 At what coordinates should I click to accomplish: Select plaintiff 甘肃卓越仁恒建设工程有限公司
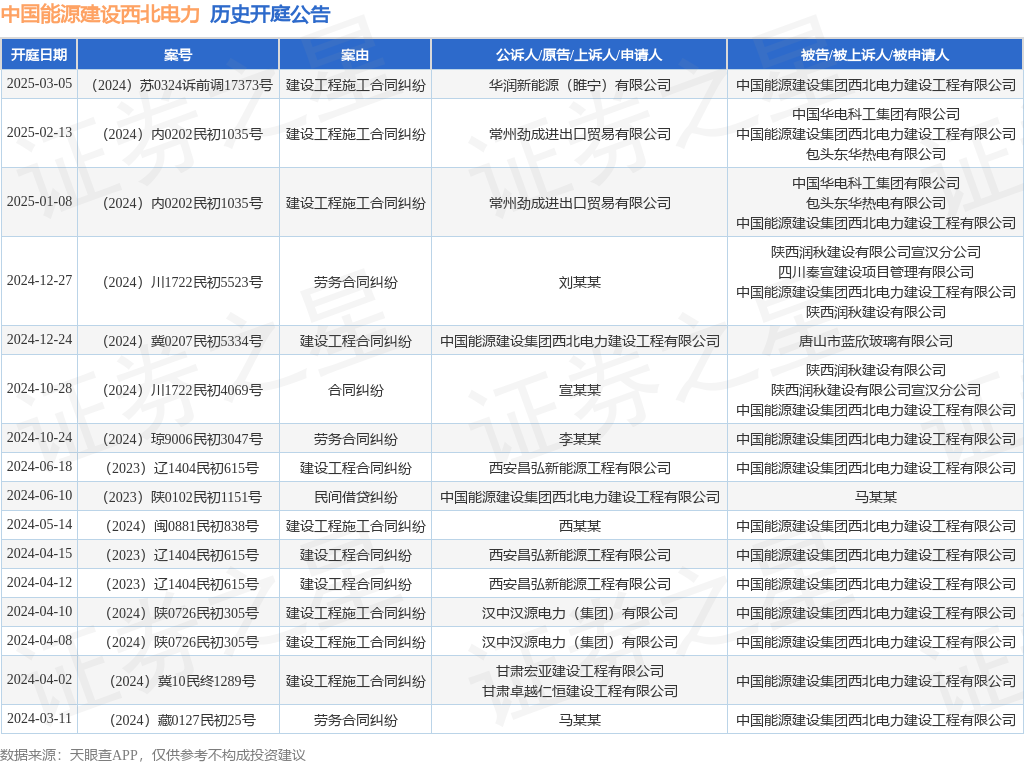click(579, 691)
